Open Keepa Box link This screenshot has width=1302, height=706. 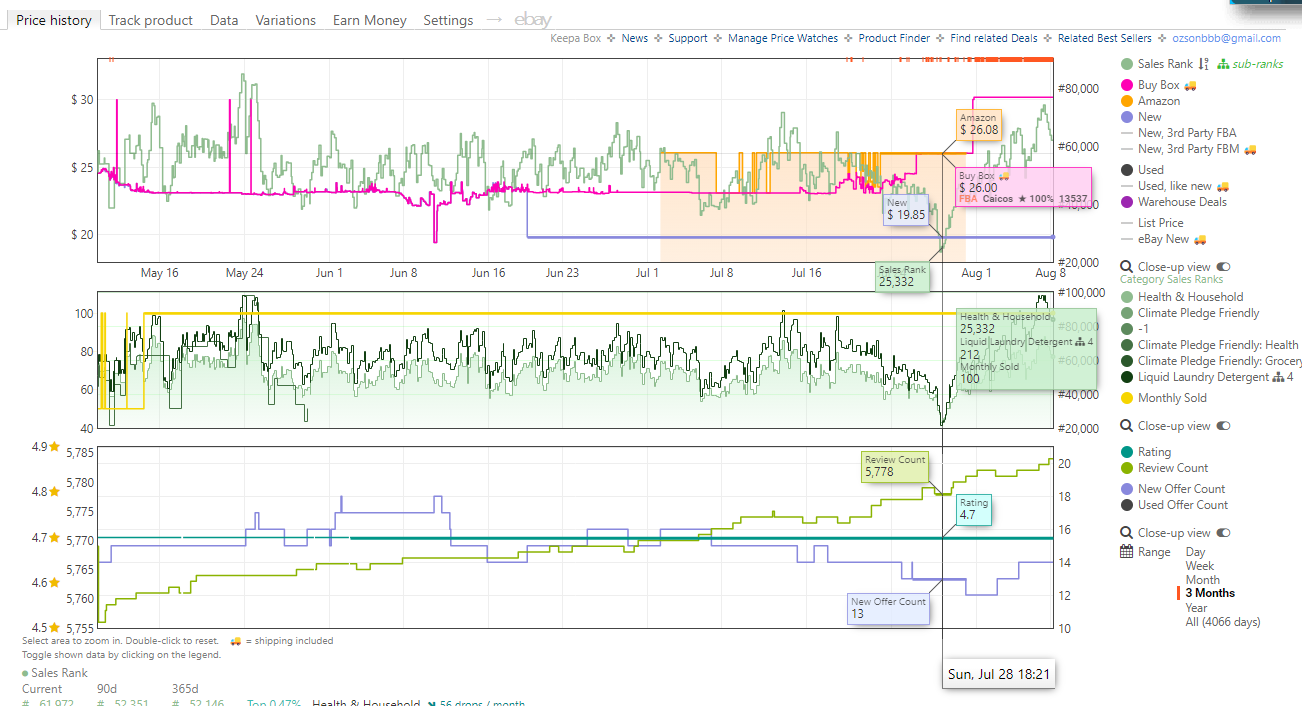click(x=576, y=39)
